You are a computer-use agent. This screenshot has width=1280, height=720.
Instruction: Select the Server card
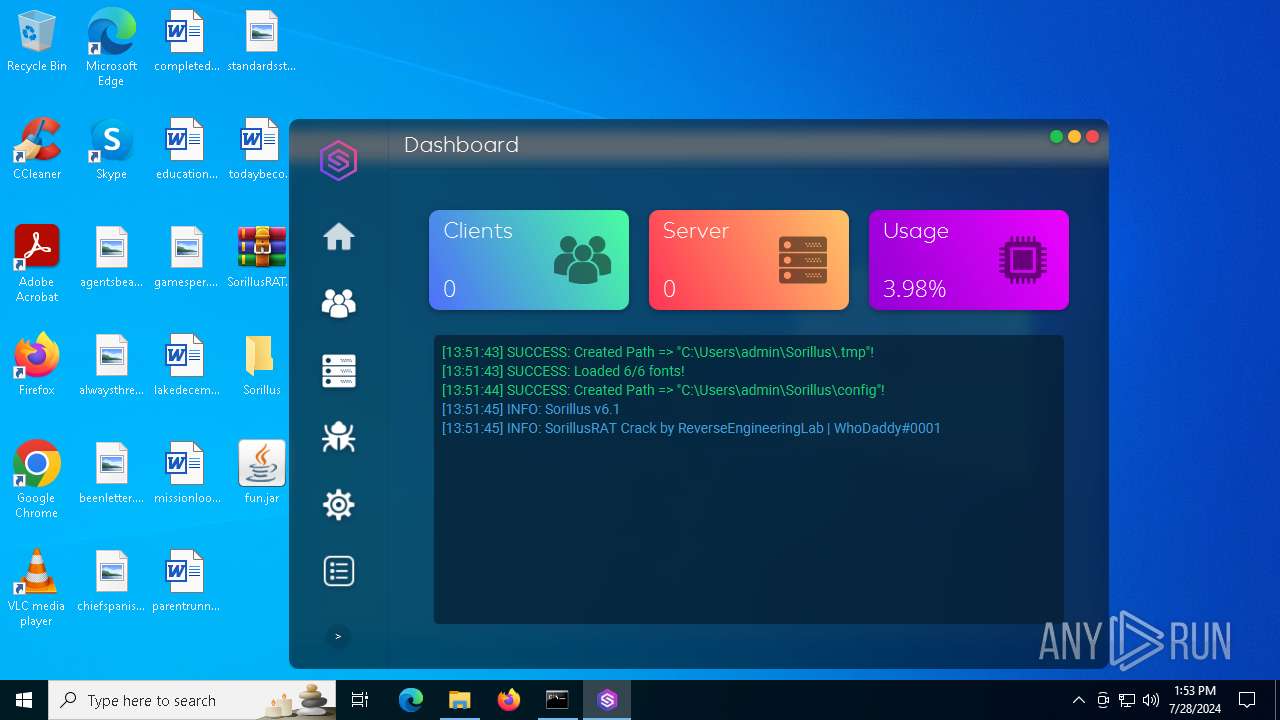[749, 260]
